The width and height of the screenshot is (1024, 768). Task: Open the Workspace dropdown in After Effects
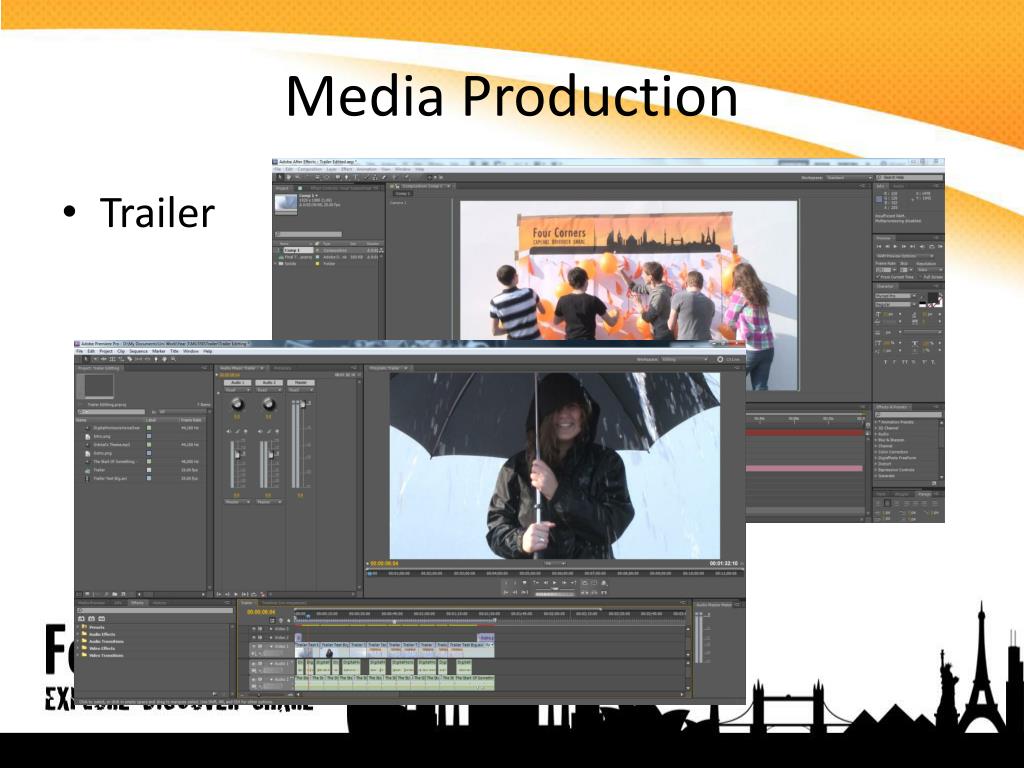(x=849, y=178)
